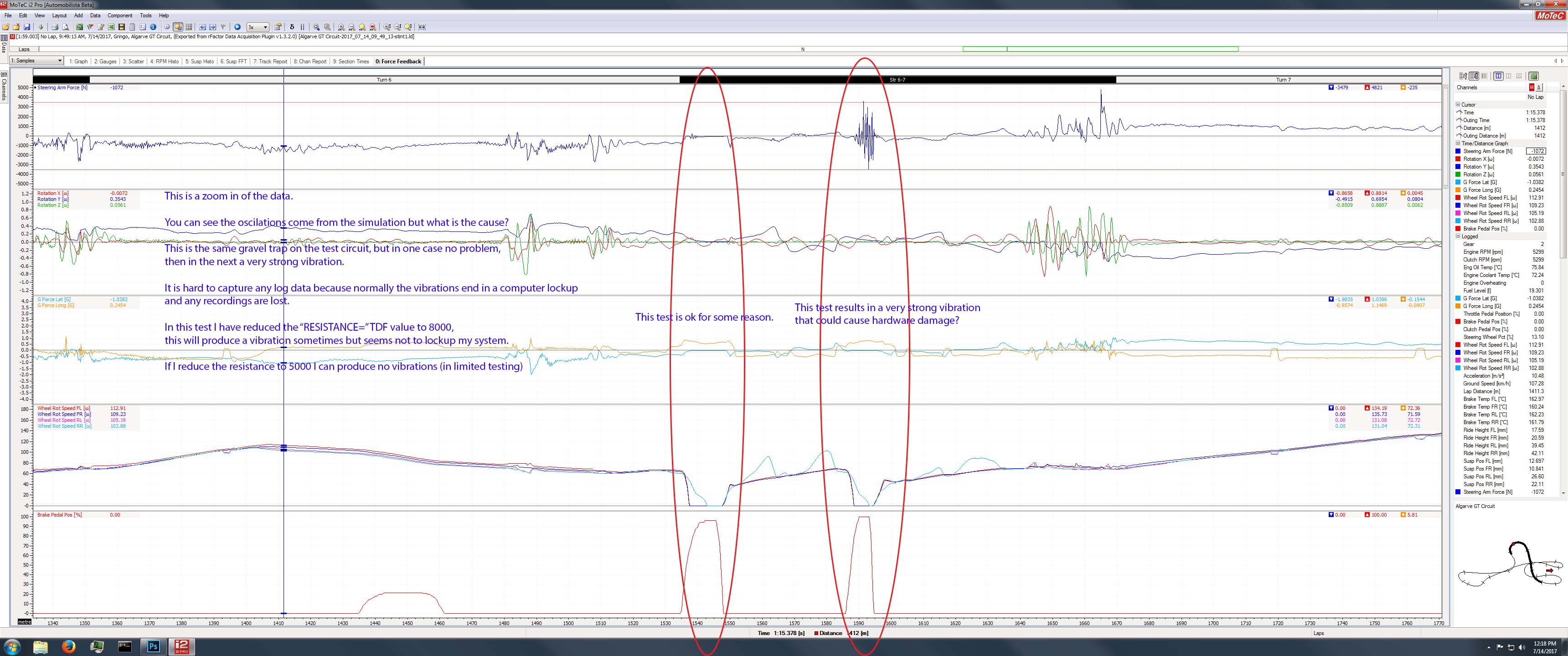Open the Tools menu
This screenshot has width=1568, height=656.
pyautogui.click(x=145, y=15)
